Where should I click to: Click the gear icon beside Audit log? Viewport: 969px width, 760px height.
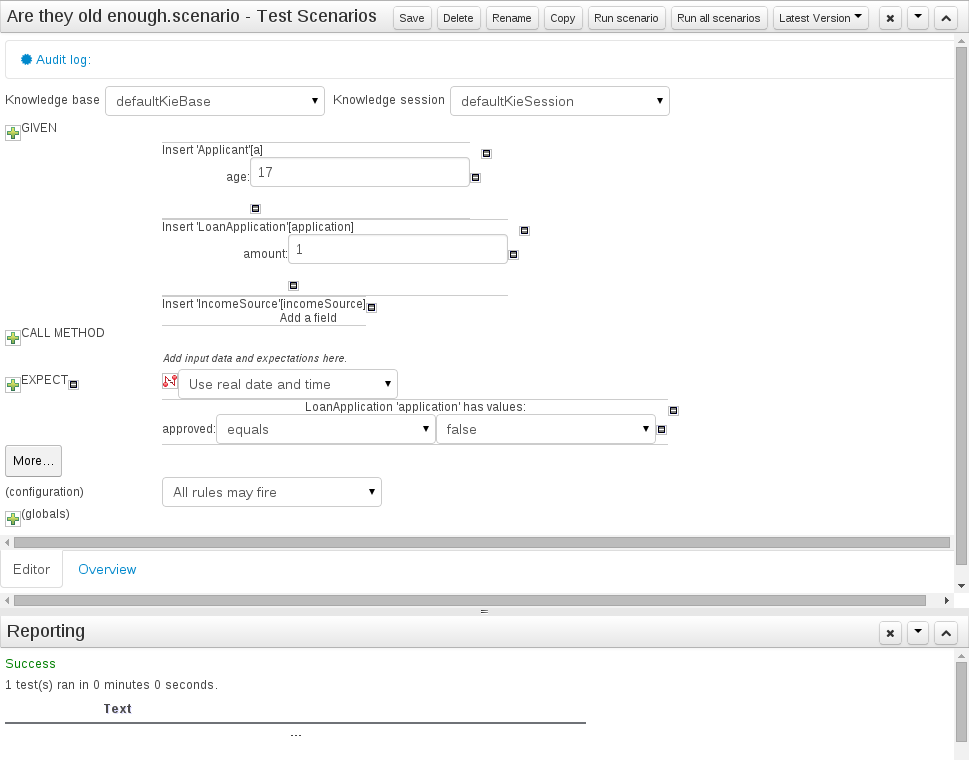(27, 60)
